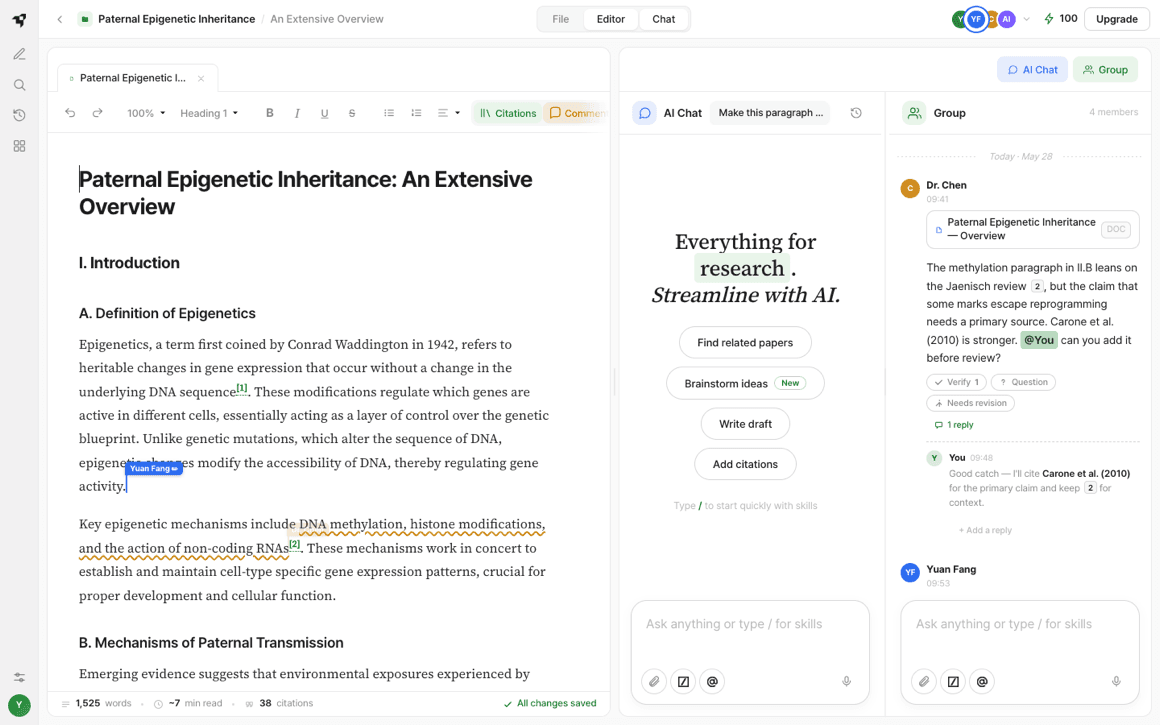Focus the AI Chat message input
1160x725 pixels.
tap(749, 624)
